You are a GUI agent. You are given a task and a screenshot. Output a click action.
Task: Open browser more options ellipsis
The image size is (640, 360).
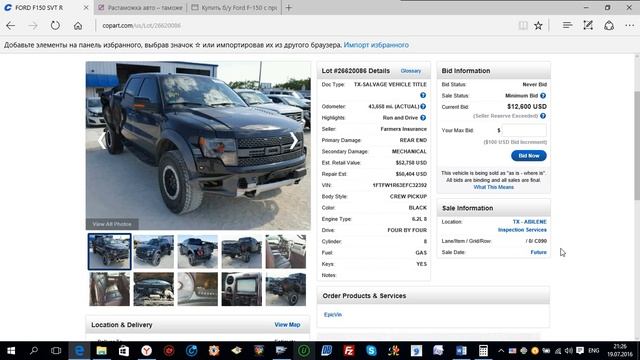pos(629,26)
